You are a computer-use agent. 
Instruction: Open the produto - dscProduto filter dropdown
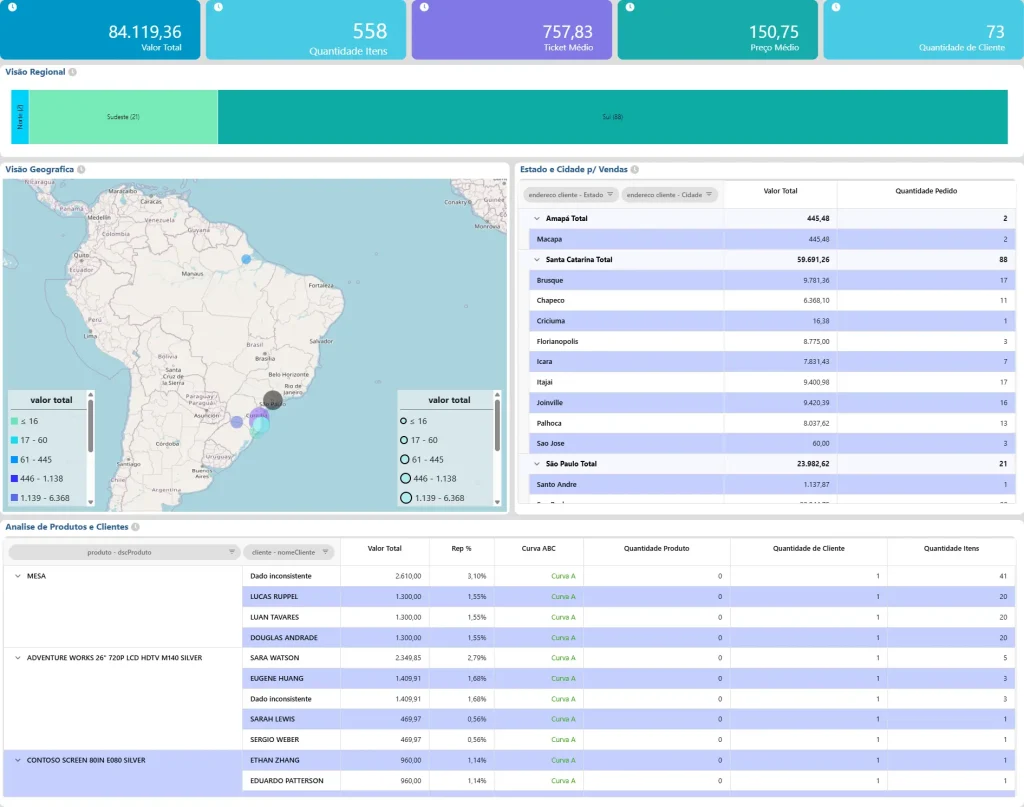pos(232,552)
